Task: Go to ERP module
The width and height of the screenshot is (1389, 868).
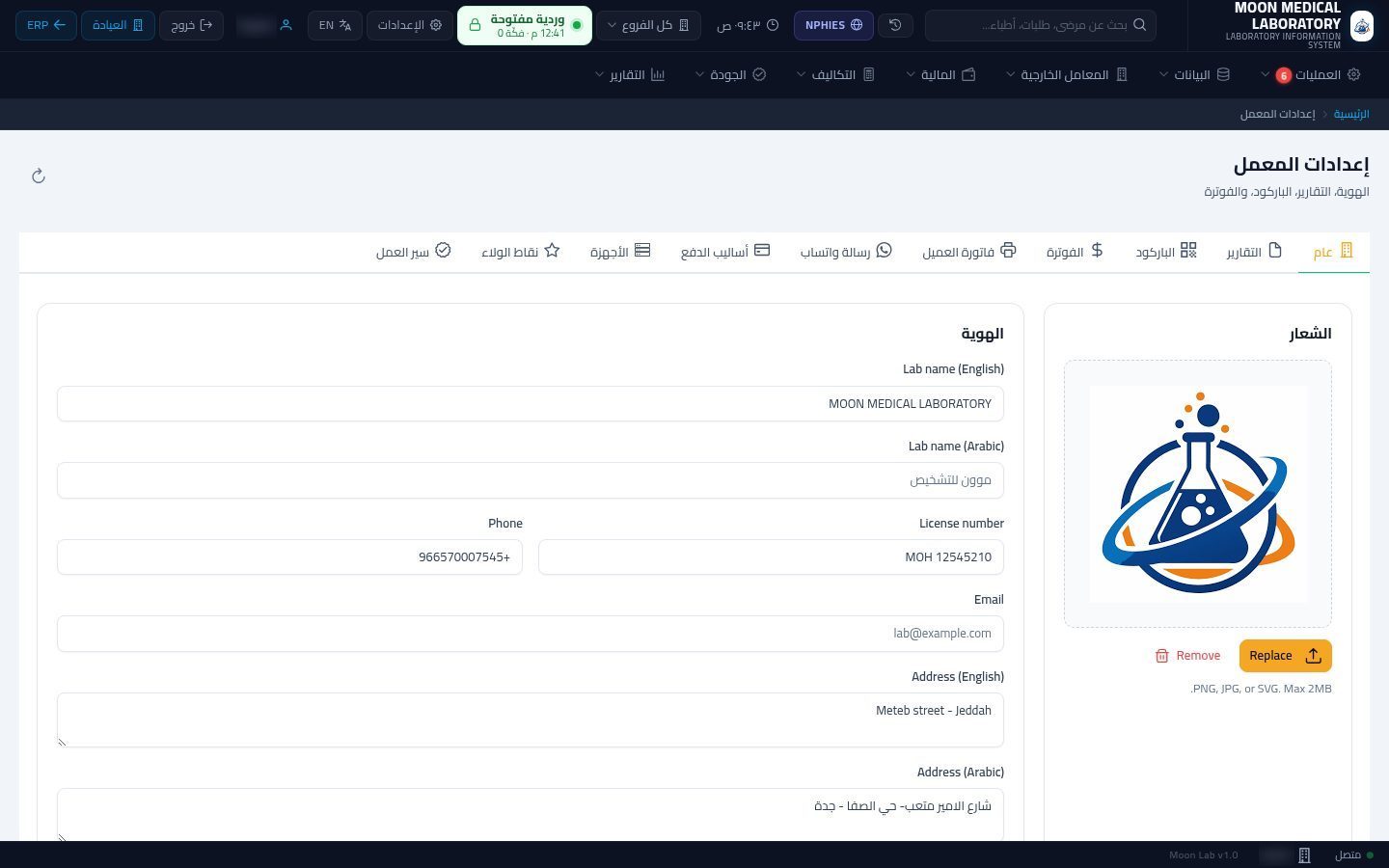Action: pos(45,25)
